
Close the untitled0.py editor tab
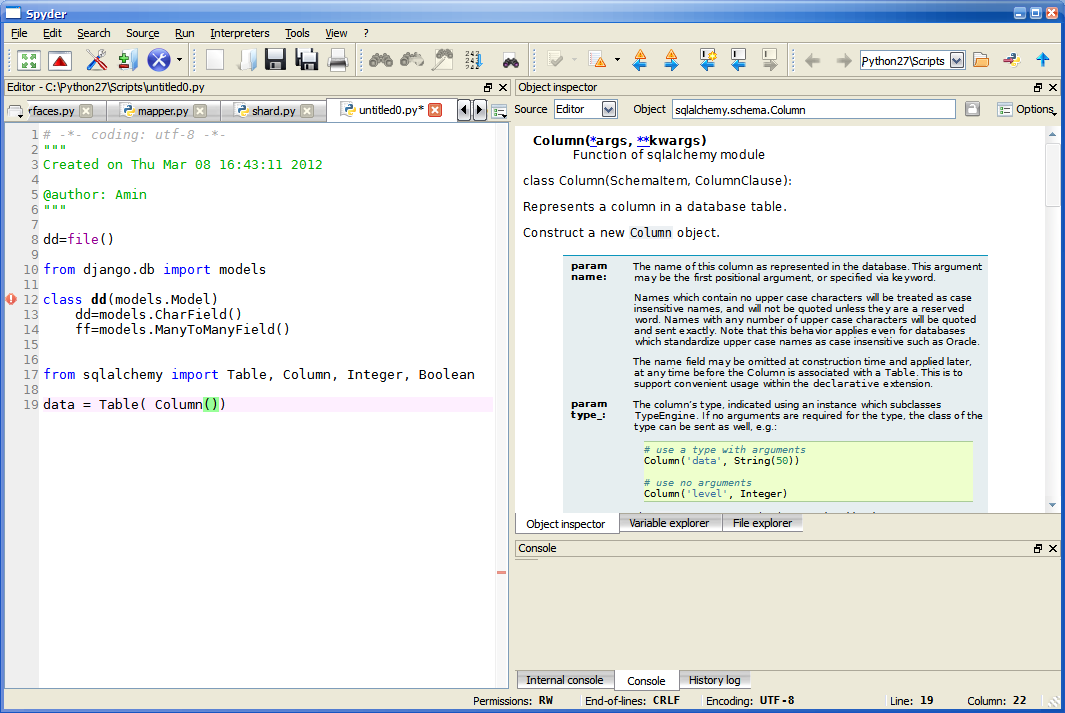click(435, 110)
